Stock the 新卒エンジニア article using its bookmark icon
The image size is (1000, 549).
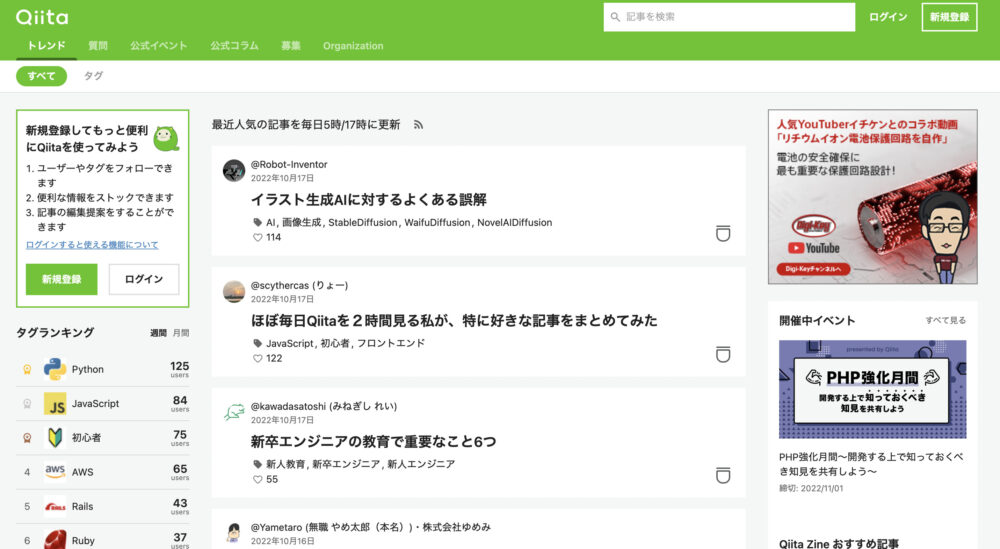tap(723, 475)
